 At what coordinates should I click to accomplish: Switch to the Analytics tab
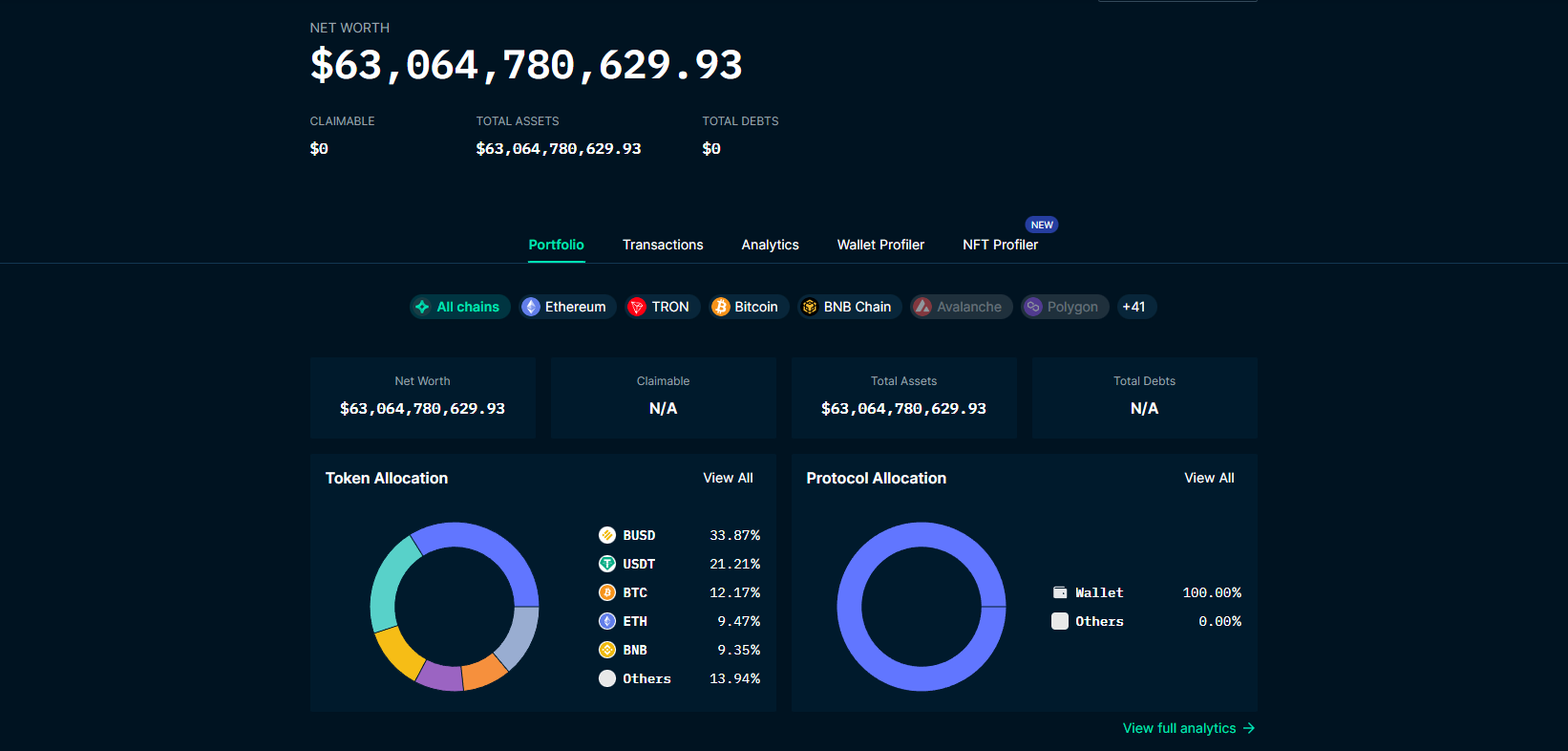click(x=770, y=245)
